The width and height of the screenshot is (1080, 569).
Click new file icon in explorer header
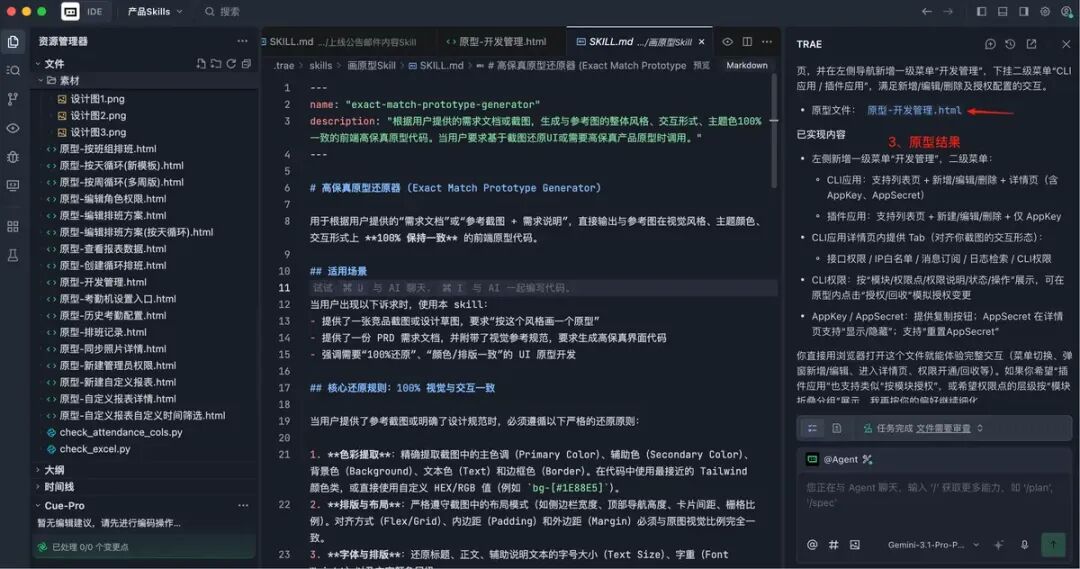(x=201, y=63)
